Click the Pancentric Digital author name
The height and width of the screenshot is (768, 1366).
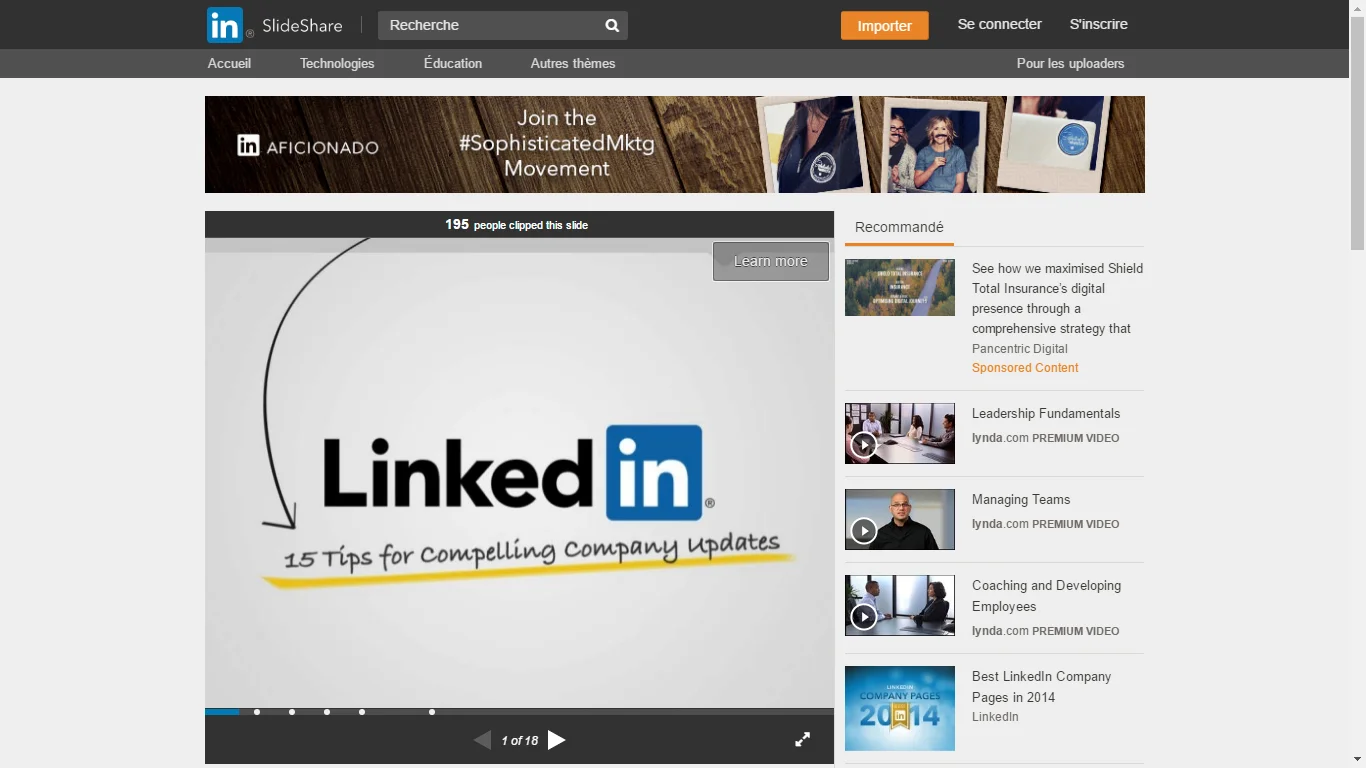coord(1020,349)
